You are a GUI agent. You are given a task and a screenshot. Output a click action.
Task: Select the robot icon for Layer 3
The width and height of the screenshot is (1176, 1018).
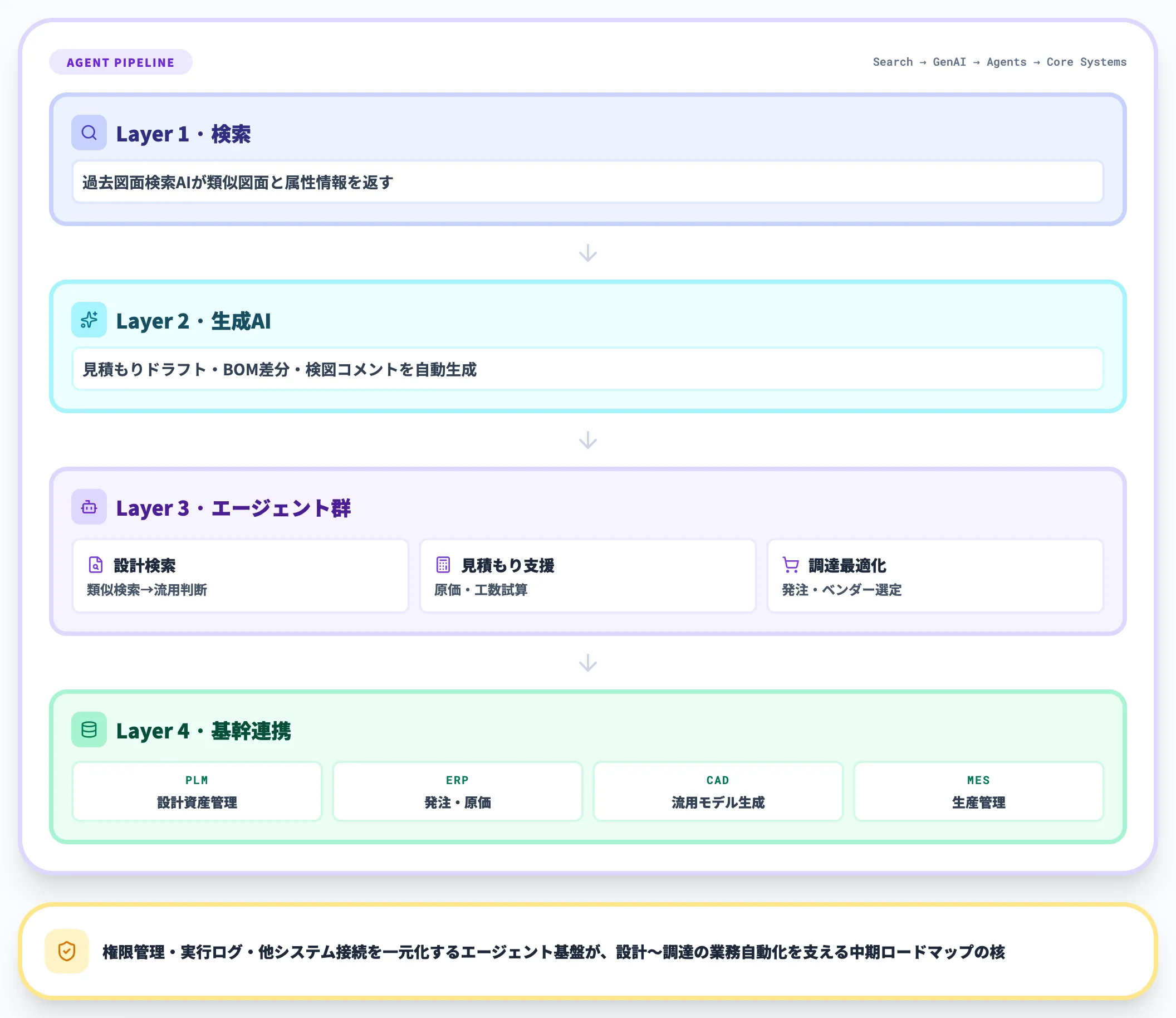point(89,506)
